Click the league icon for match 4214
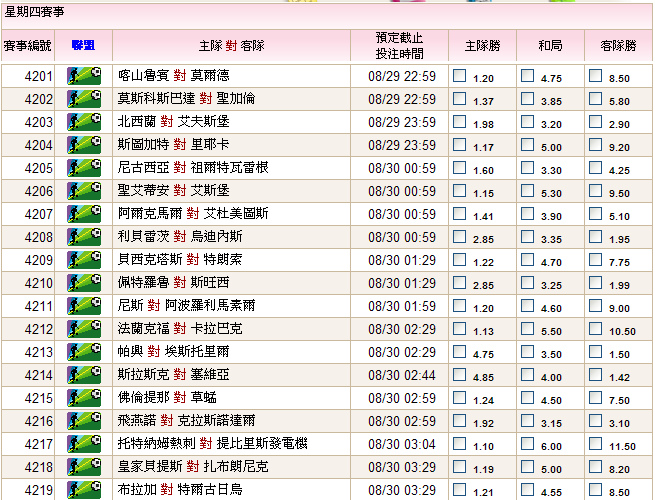Screen dimensions: 655x500 [84, 375]
